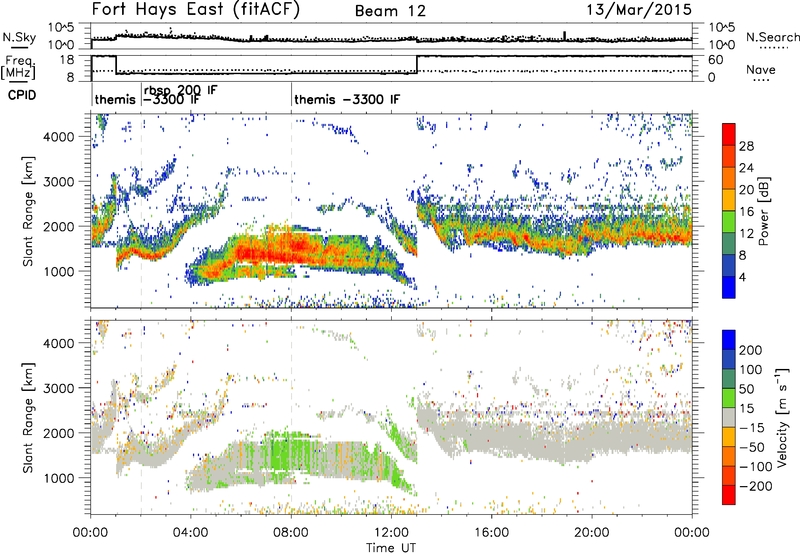Click the blue top of velocity colorbar
Viewport: 800px width, 554px height.
pyautogui.click(x=729, y=339)
